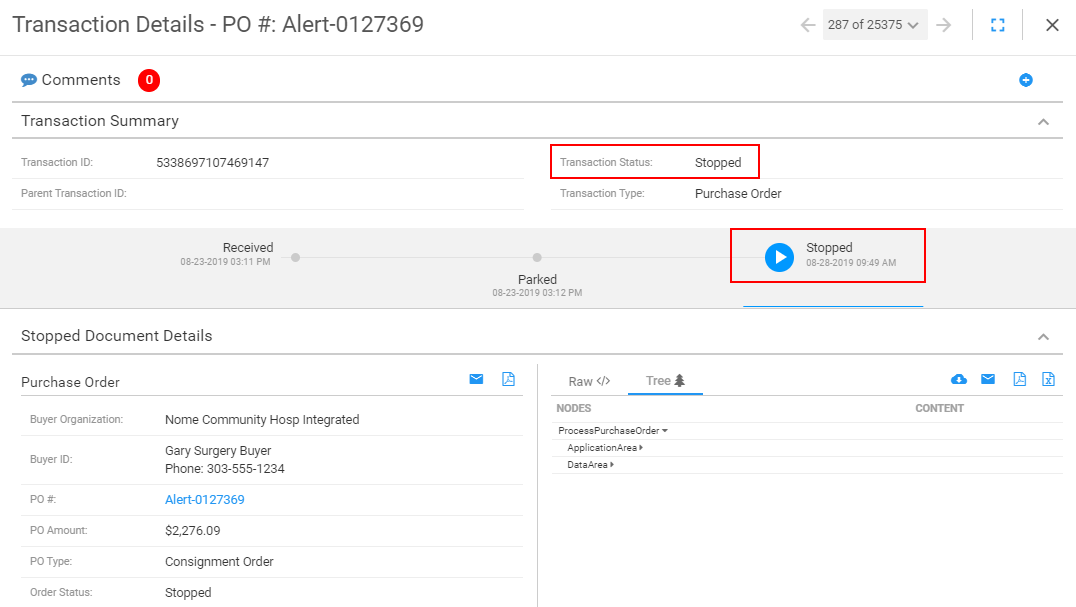Select the Received timeline marker dot
1076x607 pixels.
(295, 257)
